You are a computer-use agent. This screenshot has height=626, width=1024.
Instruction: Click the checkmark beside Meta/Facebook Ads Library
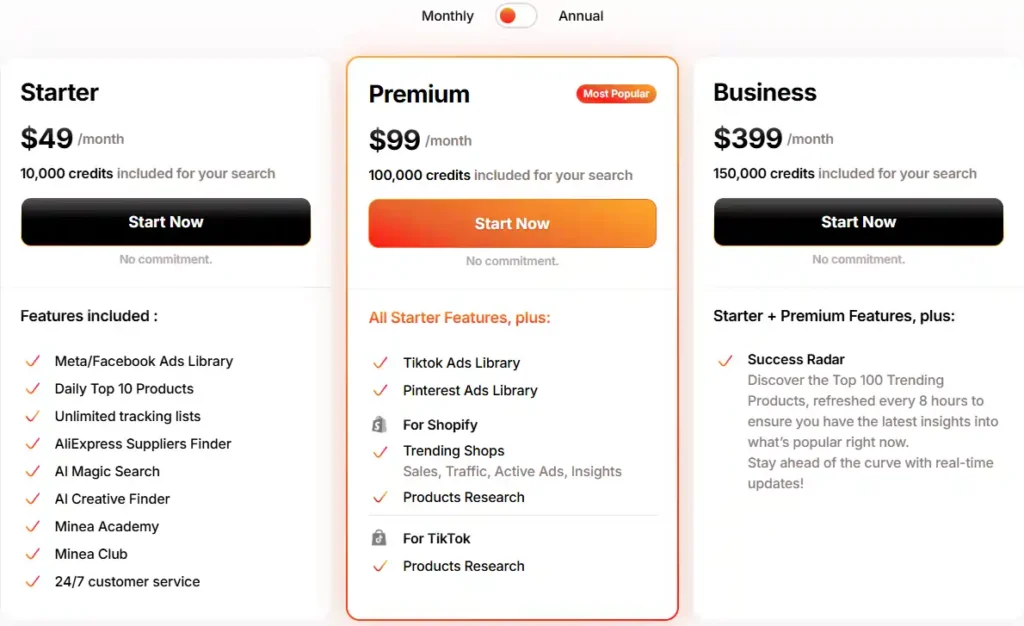31,361
